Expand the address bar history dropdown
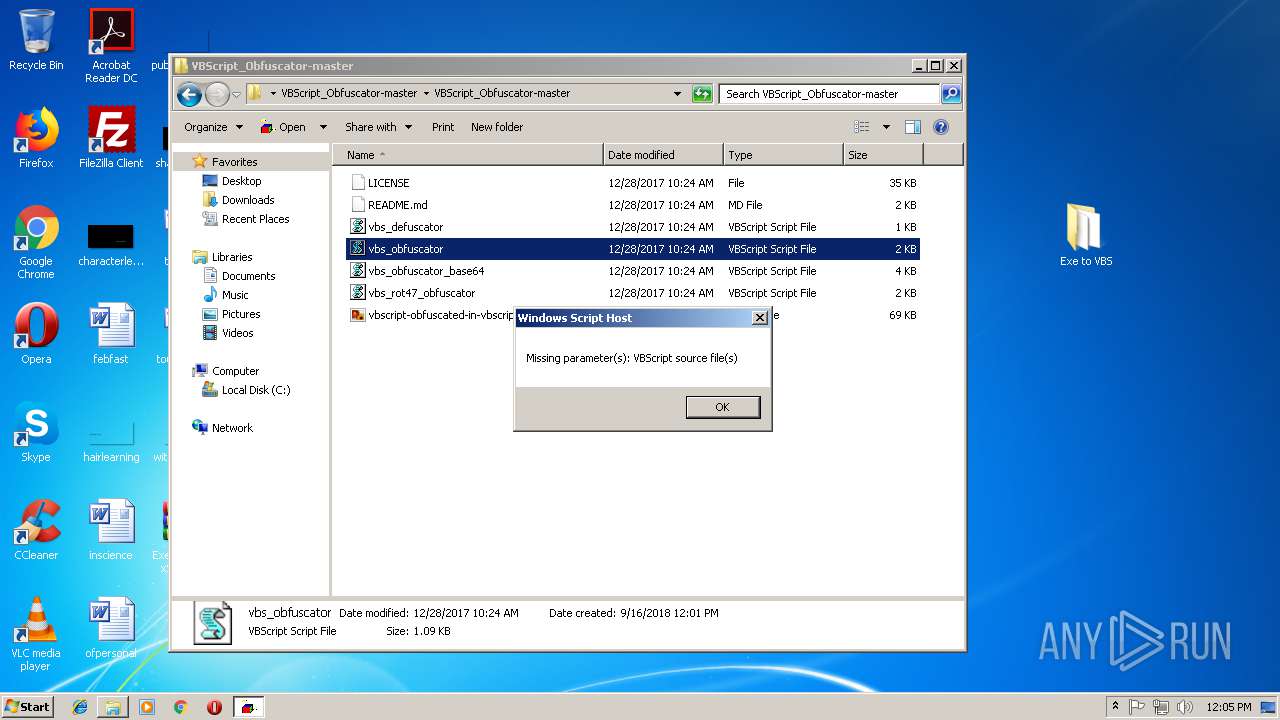The image size is (1280, 720). 677,94
